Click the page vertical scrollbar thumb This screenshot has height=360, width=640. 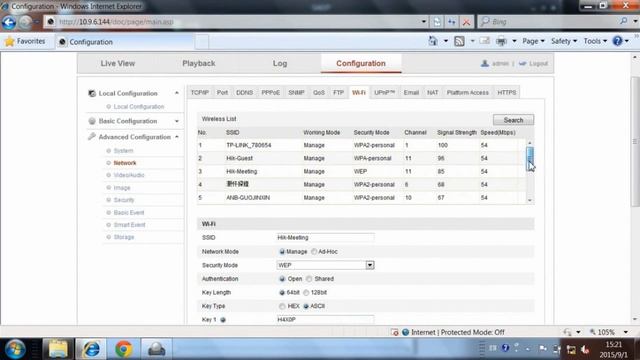click(635, 141)
